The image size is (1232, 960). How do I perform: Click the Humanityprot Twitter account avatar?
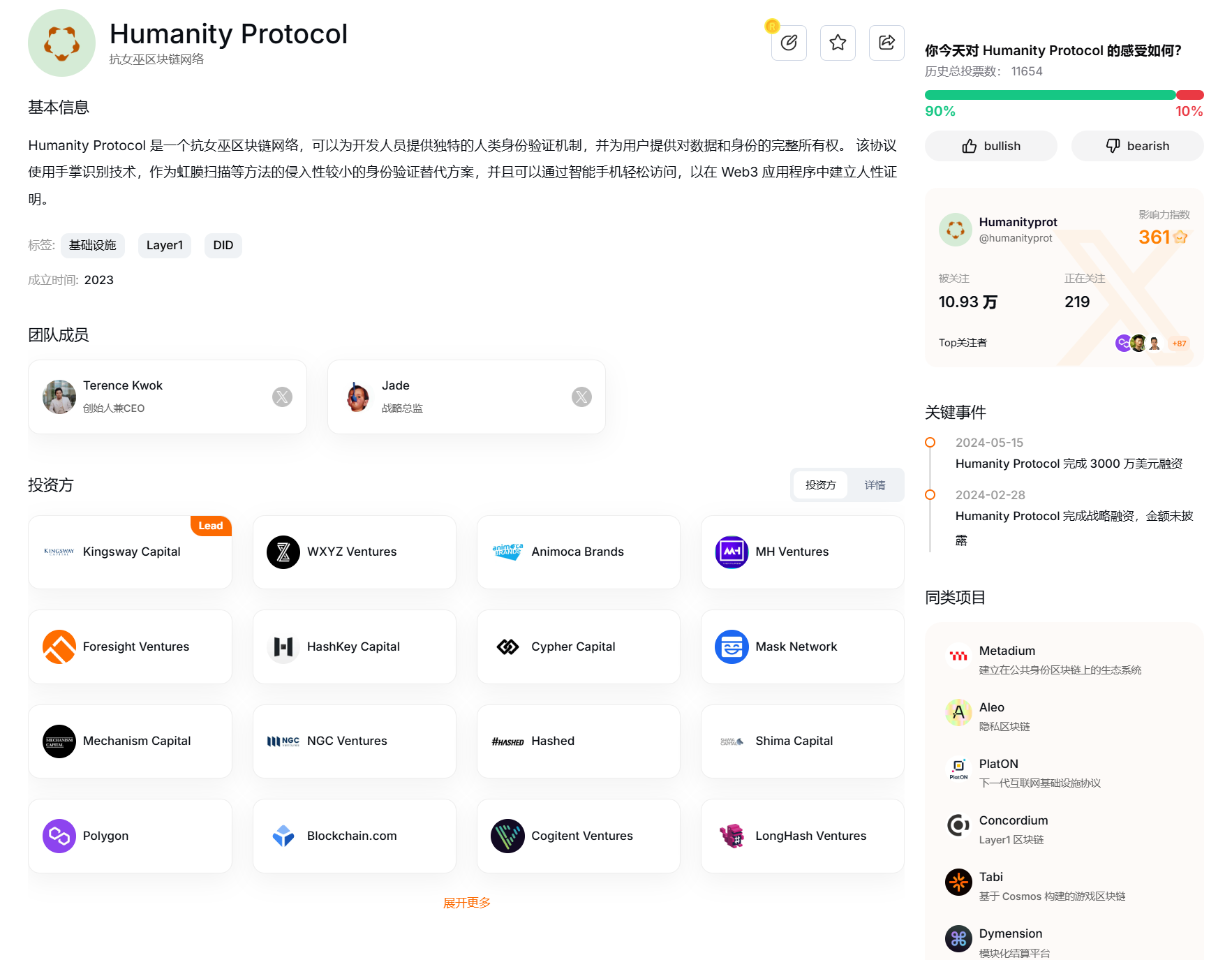(956, 230)
